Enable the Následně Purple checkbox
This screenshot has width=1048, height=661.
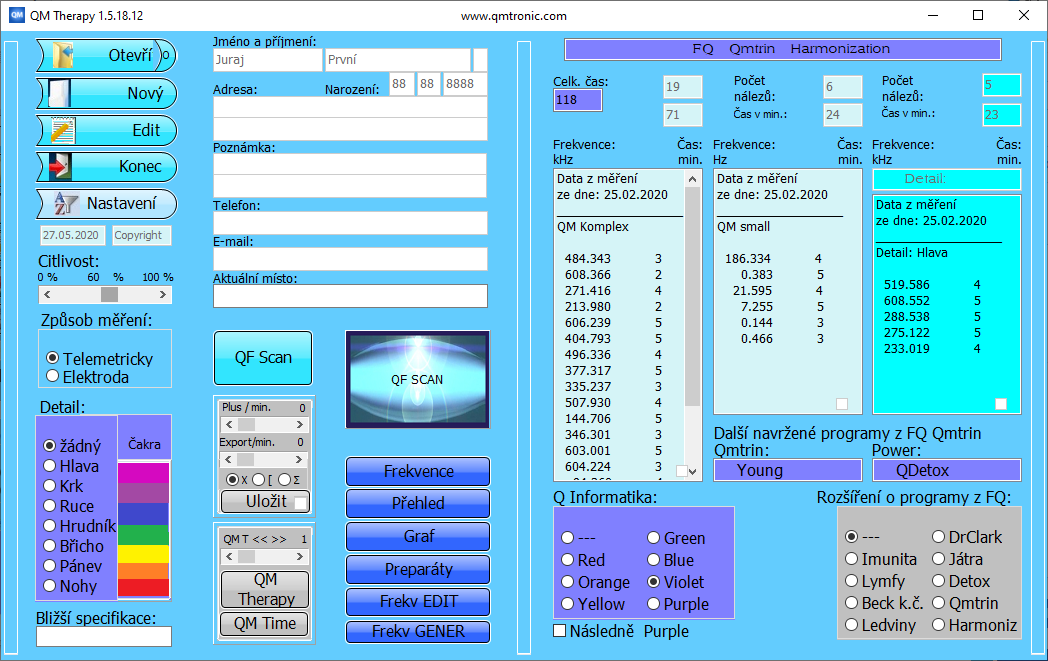click(x=560, y=631)
